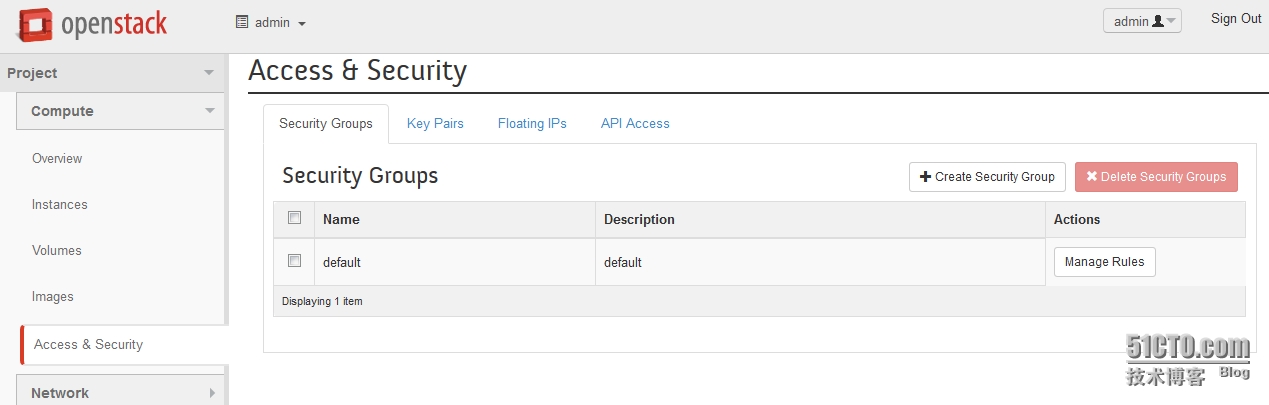1269x405 pixels.
Task: Click the project list icon beside admin
Action: click(241, 22)
